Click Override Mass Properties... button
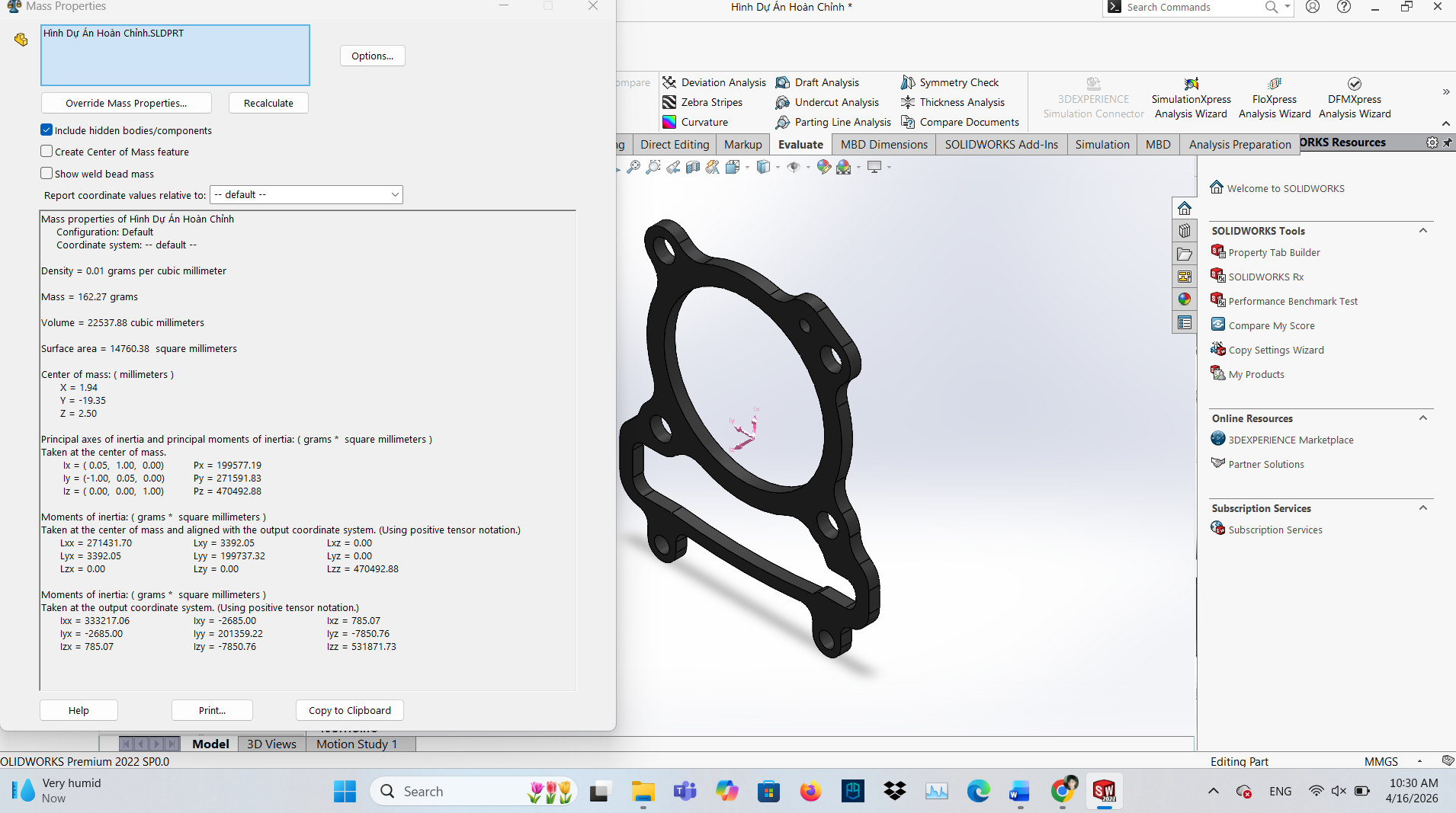 click(126, 103)
